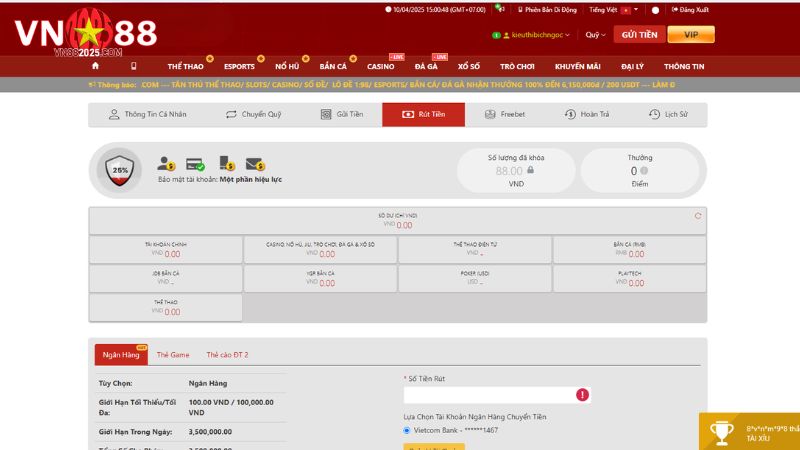Screen dimensions: 800x450
Task: Click the round white icon beside language selector
Action: click(655, 10)
